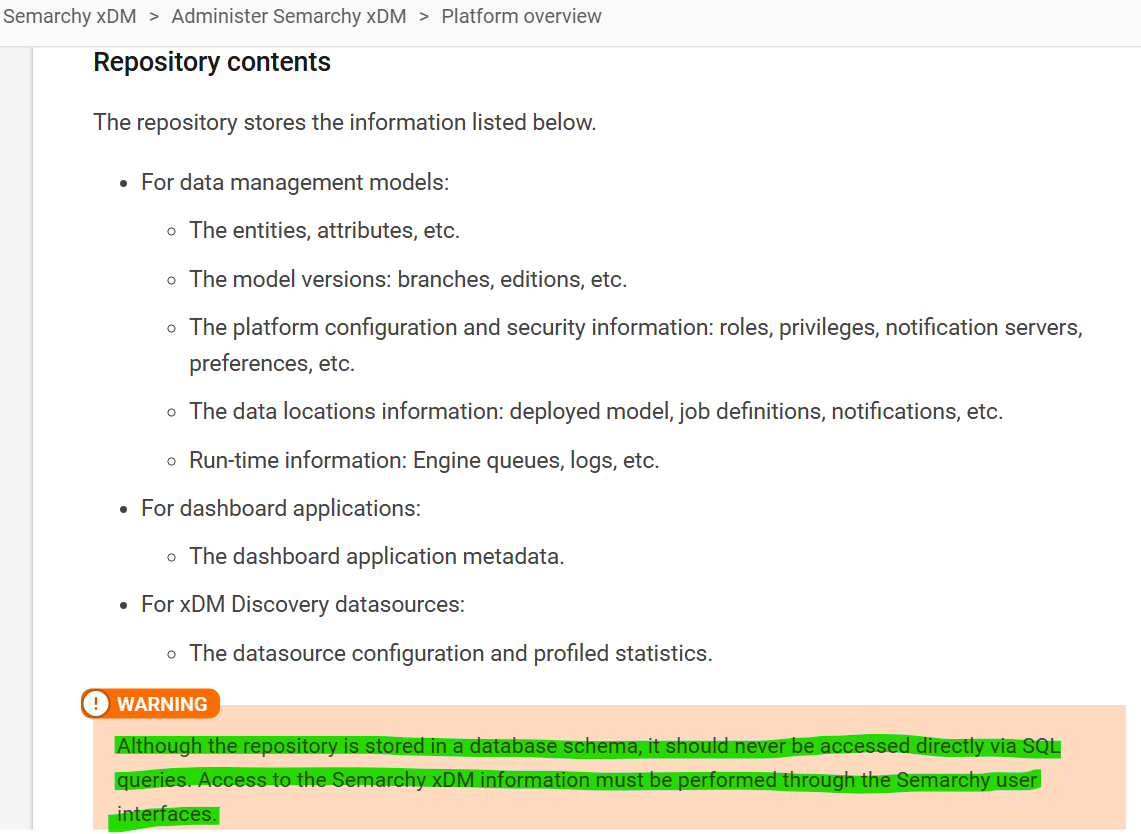Viewport: 1141px width, 834px height.
Task: Open the Administer Semarchy xDM breadcrumb
Action: (289, 16)
